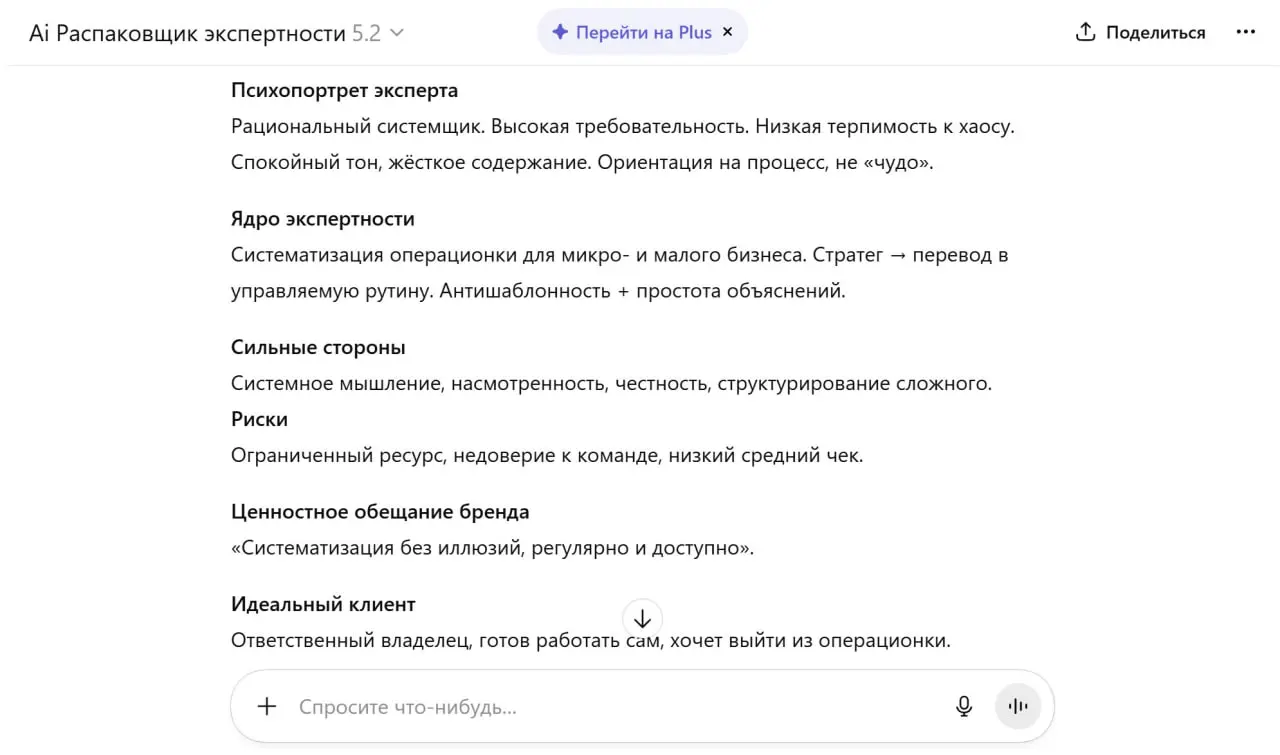
Task: Open the share panel via the upload icon
Action: [x=1083, y=31]
